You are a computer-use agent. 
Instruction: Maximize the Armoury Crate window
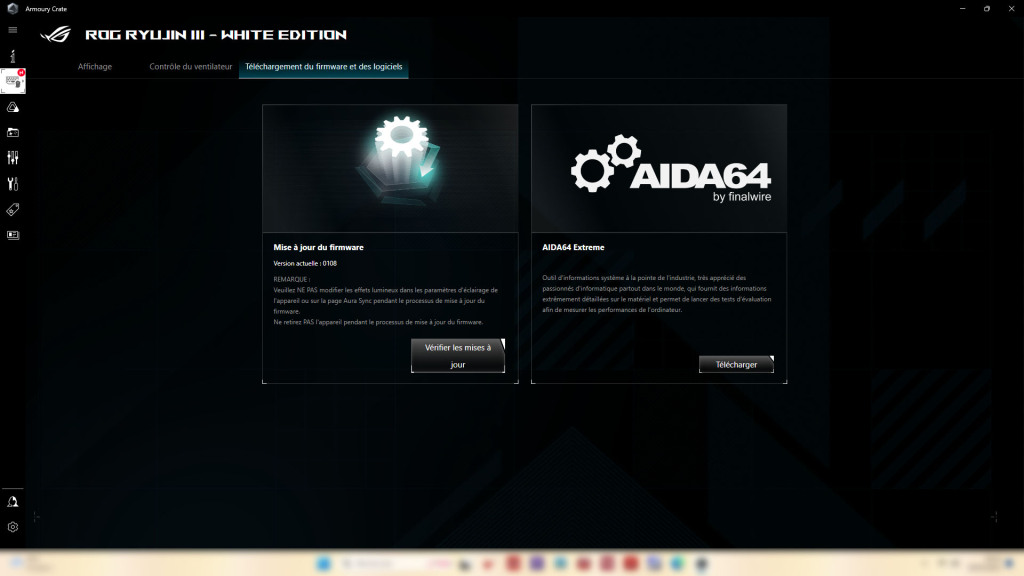(x=986, y=8)
